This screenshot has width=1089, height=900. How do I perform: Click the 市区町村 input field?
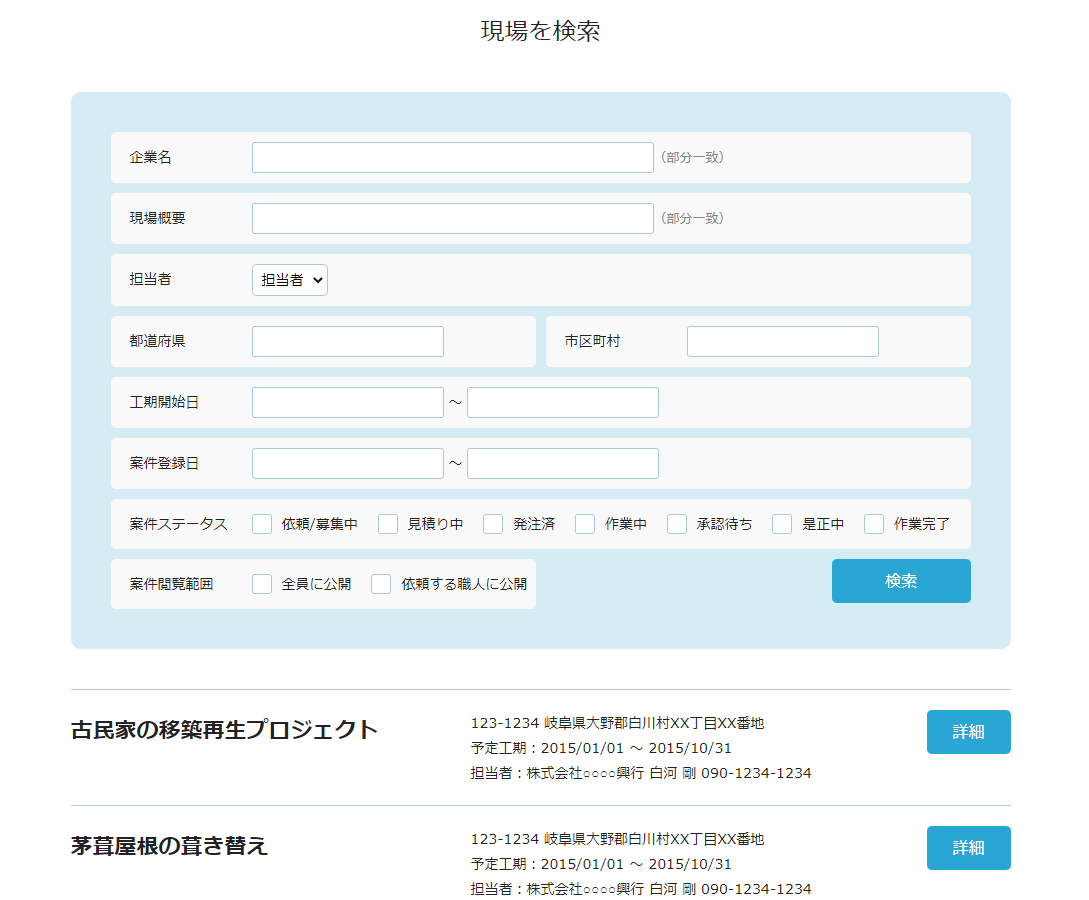pos(783,342)
